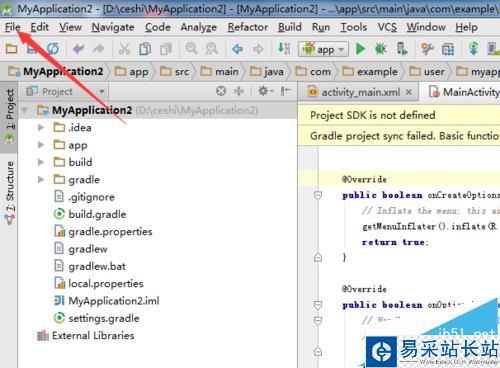This screenshot has width=500, height=368.
Task: Open the Analyze menu
Action: point(199,27)
